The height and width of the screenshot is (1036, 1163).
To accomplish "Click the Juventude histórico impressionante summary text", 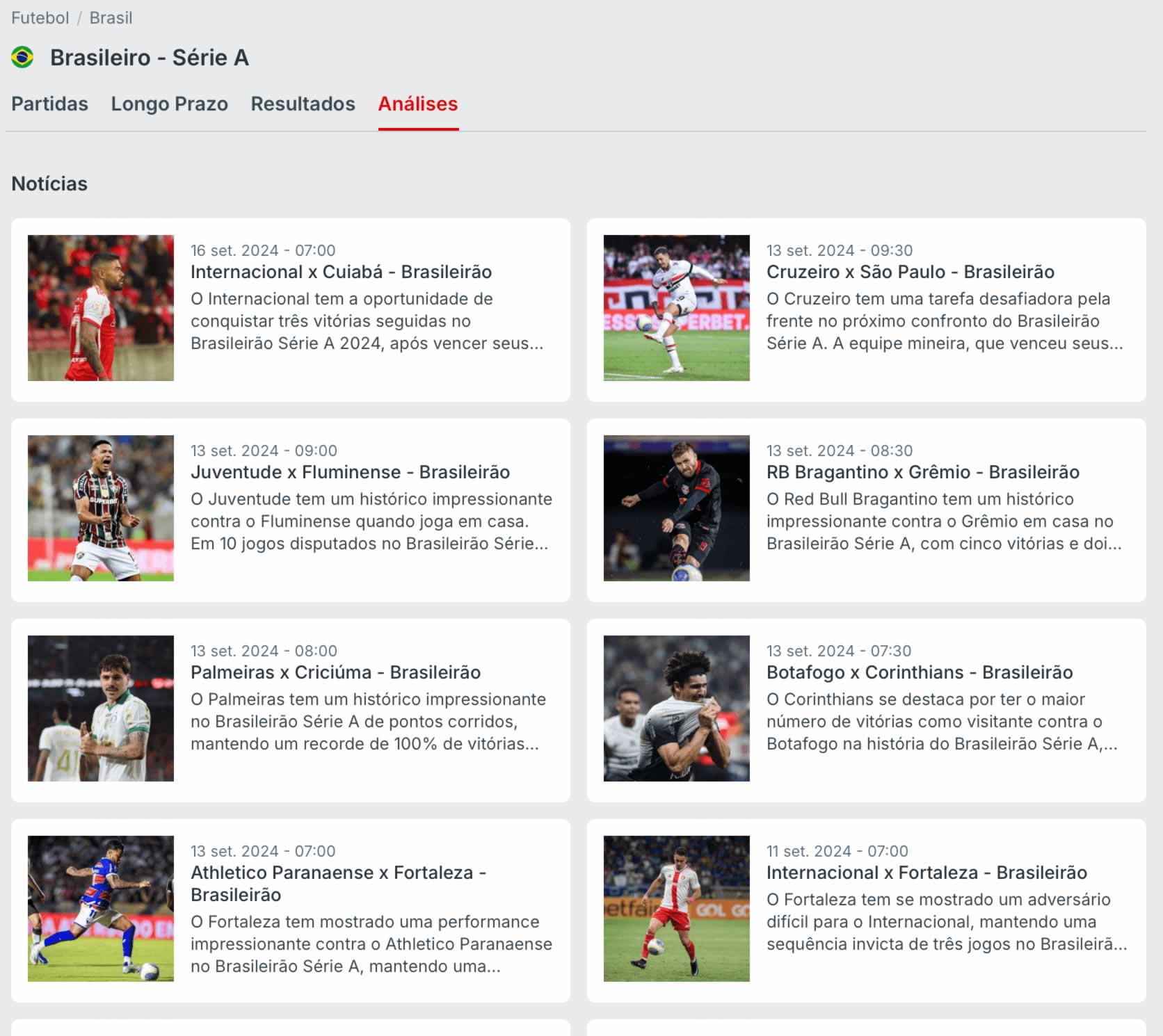I will click(371, 521).
